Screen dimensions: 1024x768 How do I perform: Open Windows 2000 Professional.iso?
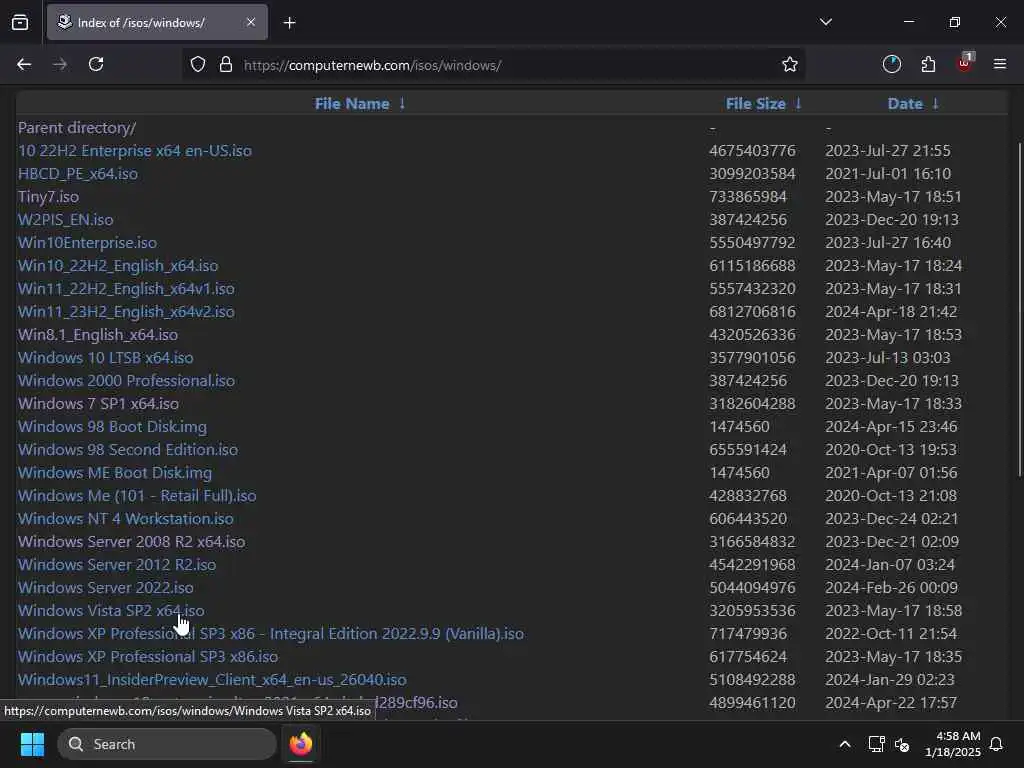click(x=126, y=380)
